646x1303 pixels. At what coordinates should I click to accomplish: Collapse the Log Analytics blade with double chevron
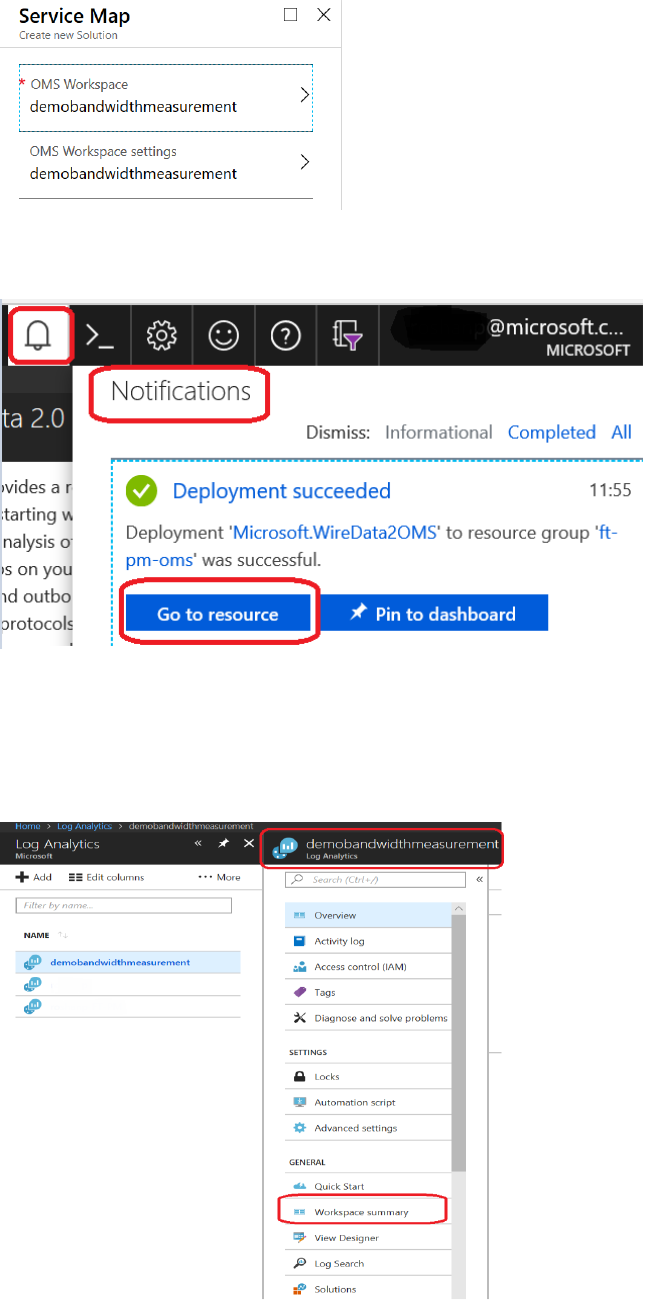pyautogui.click(x=198, y=844)
